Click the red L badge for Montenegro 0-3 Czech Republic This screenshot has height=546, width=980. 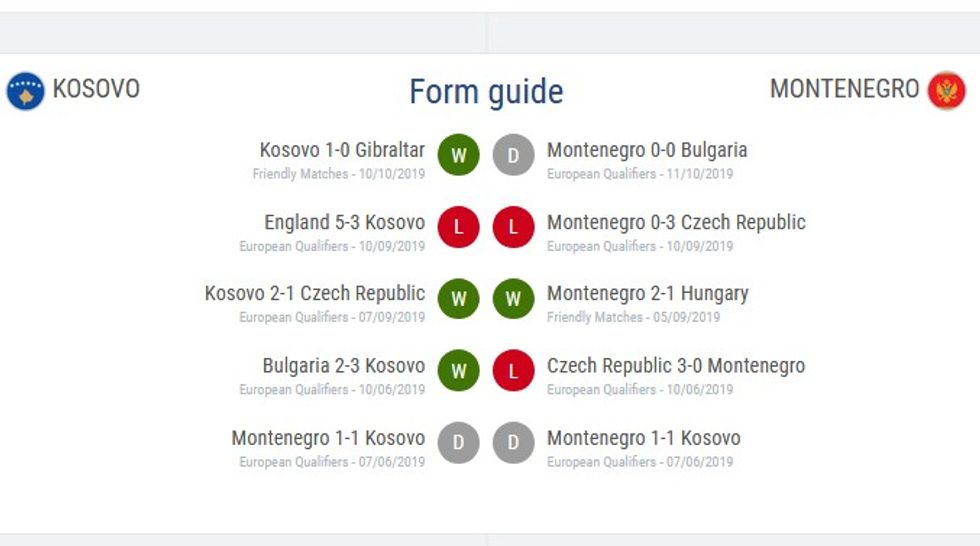(514, 227)
